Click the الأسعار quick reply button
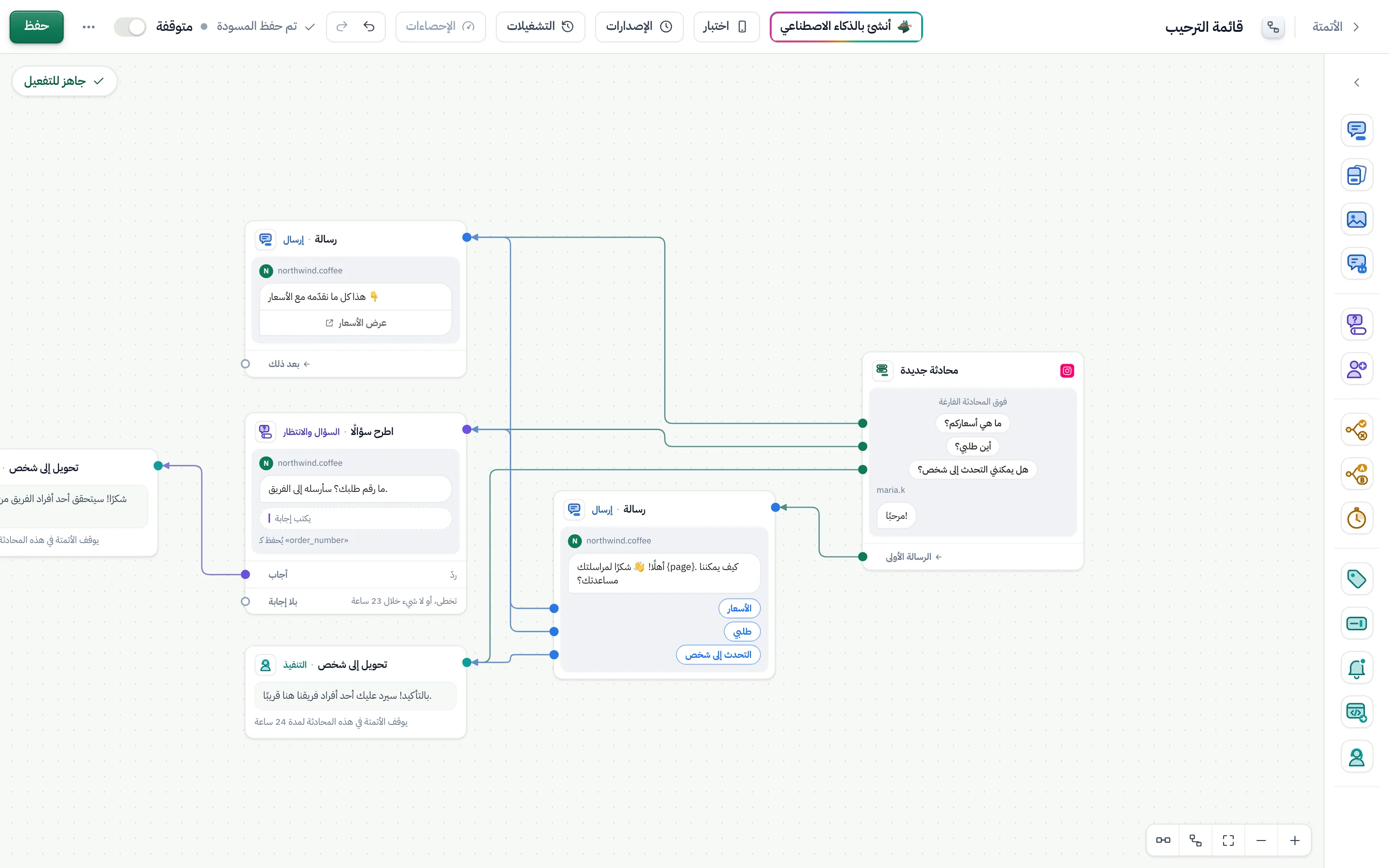Screen dimensions: 1389x868 (739, 609)
